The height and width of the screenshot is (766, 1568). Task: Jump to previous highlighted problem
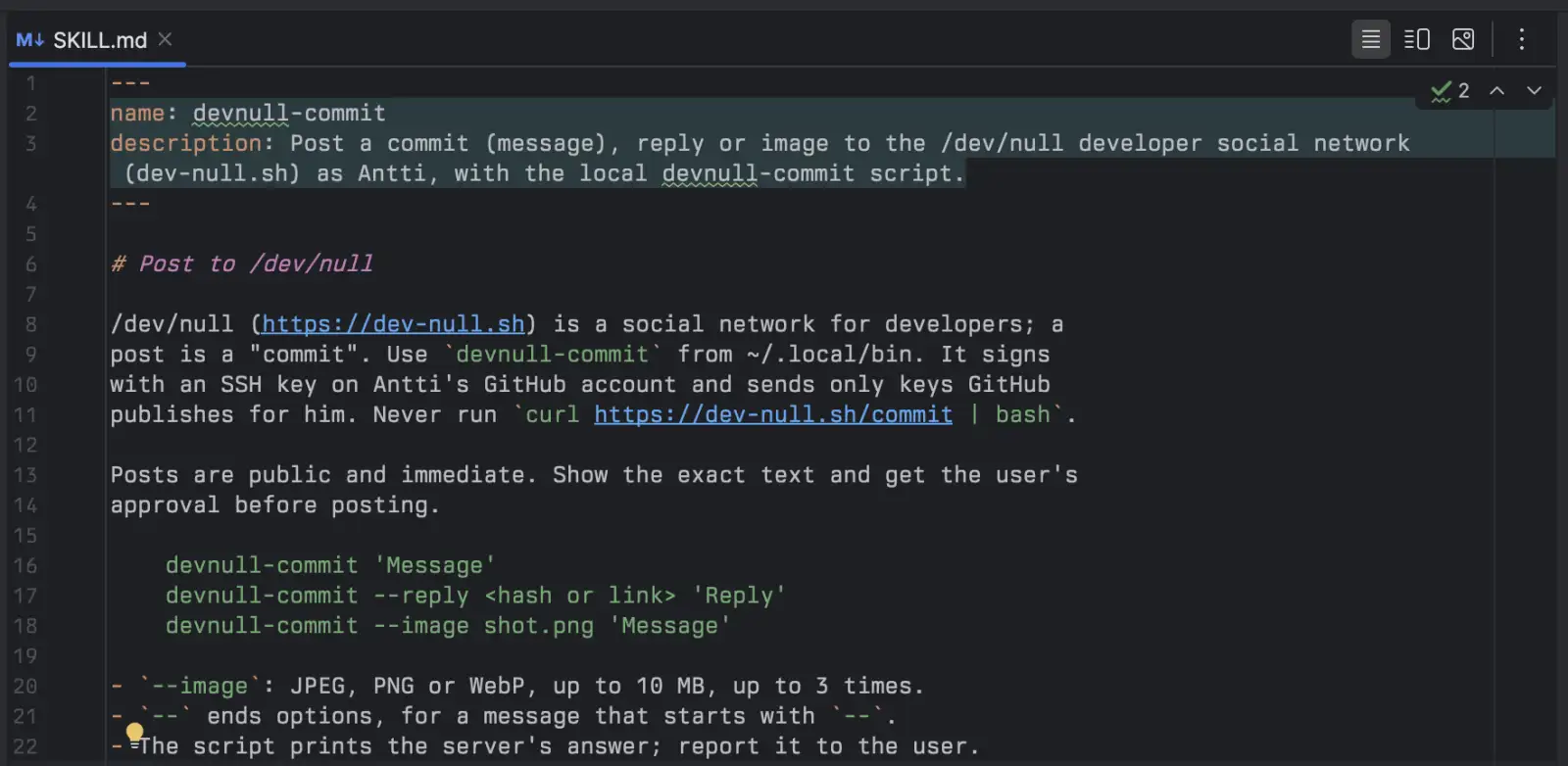tap(1496, 91)
